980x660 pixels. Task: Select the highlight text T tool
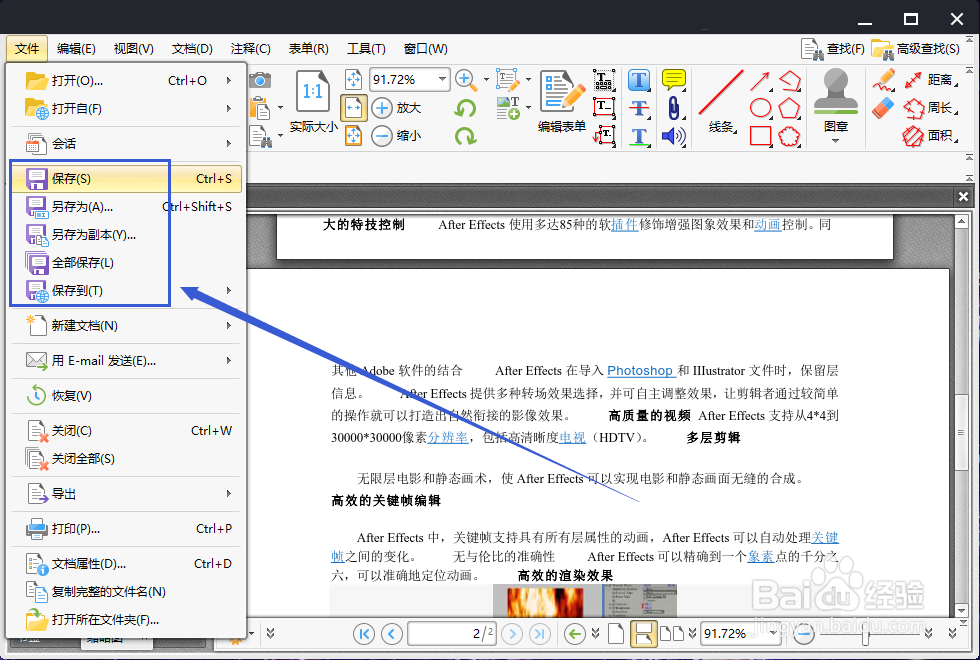pyautogui.click(x=639, y=80)
